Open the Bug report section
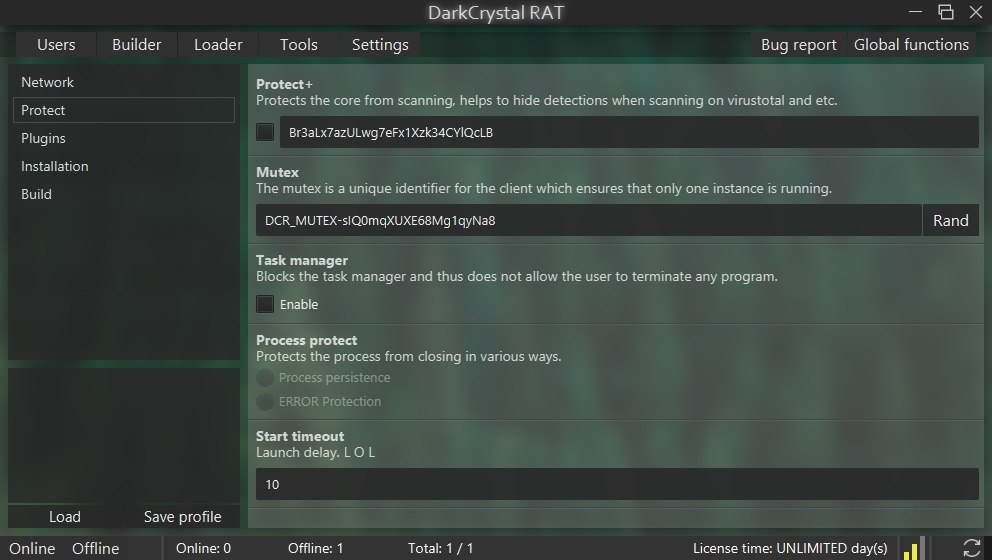 pyautogui.click(x=798, y=45)
